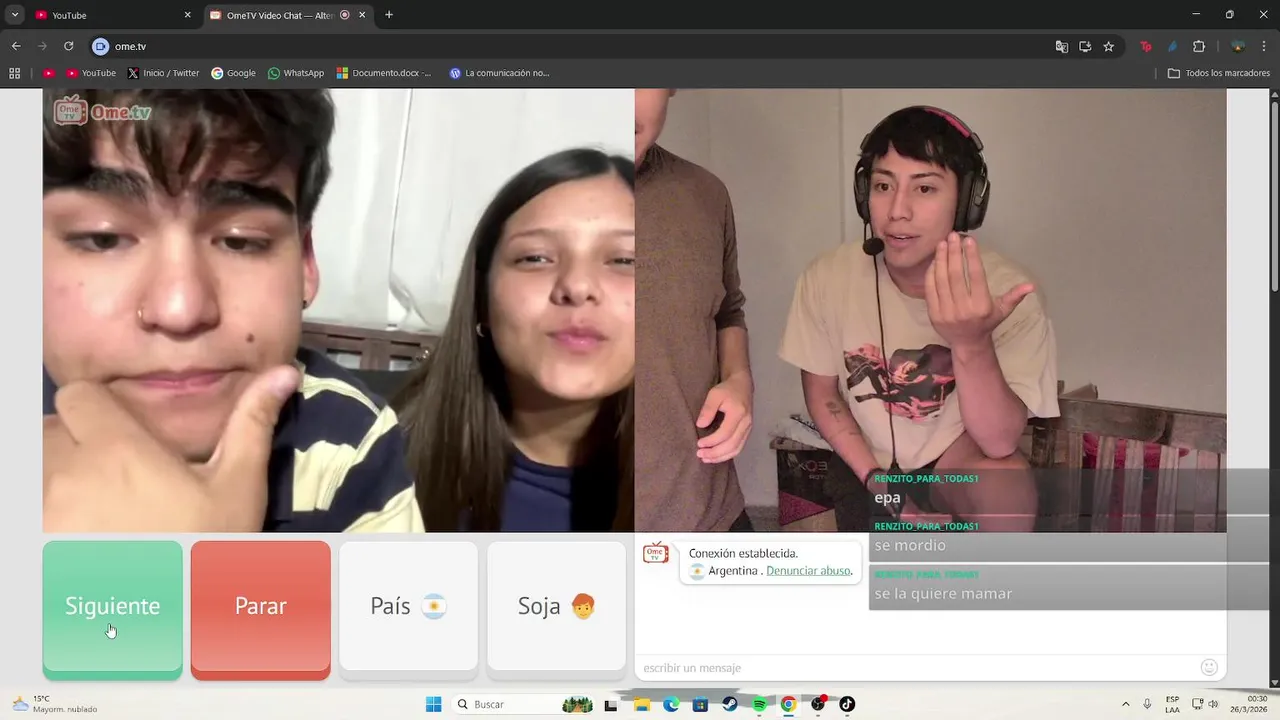Viewport: 1280px width, 720px height.
Task: Click the site information icon
Action: point(100,46)
